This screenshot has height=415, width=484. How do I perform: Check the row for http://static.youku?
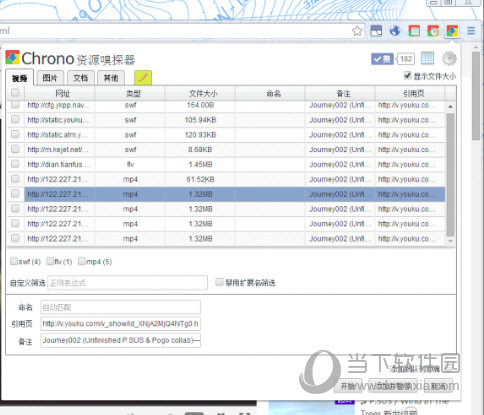point(15,119)
